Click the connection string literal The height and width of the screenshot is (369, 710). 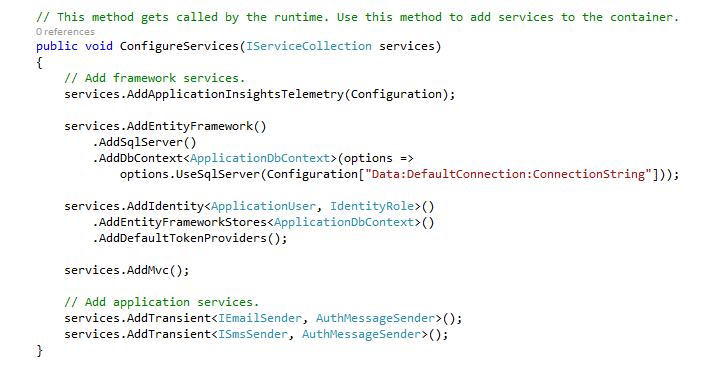508,174
